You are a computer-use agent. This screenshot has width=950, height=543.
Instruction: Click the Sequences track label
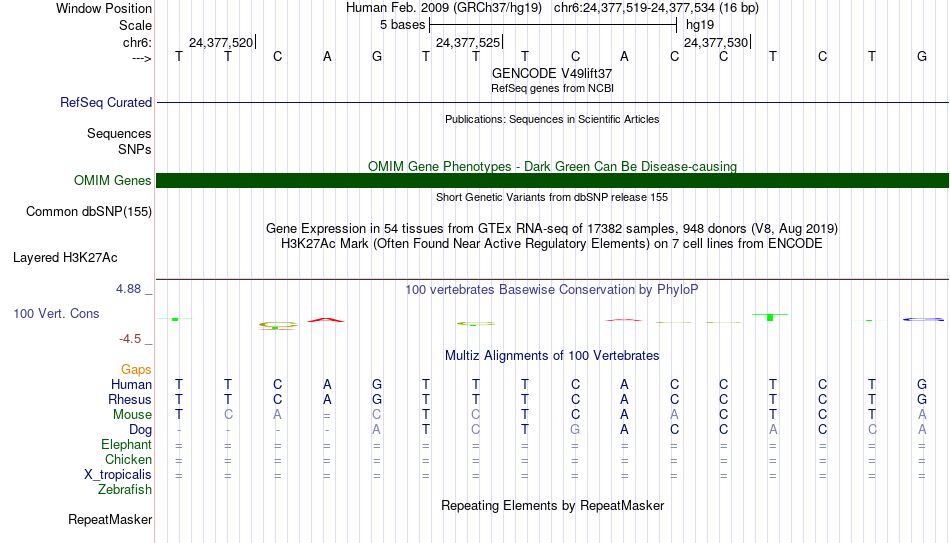click(119, 133)
